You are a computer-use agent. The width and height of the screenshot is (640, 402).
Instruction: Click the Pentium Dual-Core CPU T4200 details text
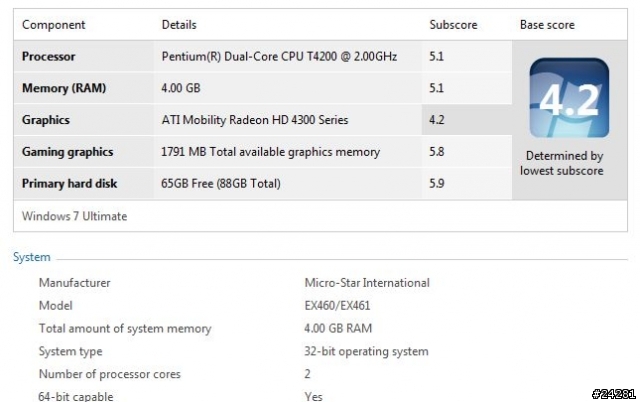279,56
